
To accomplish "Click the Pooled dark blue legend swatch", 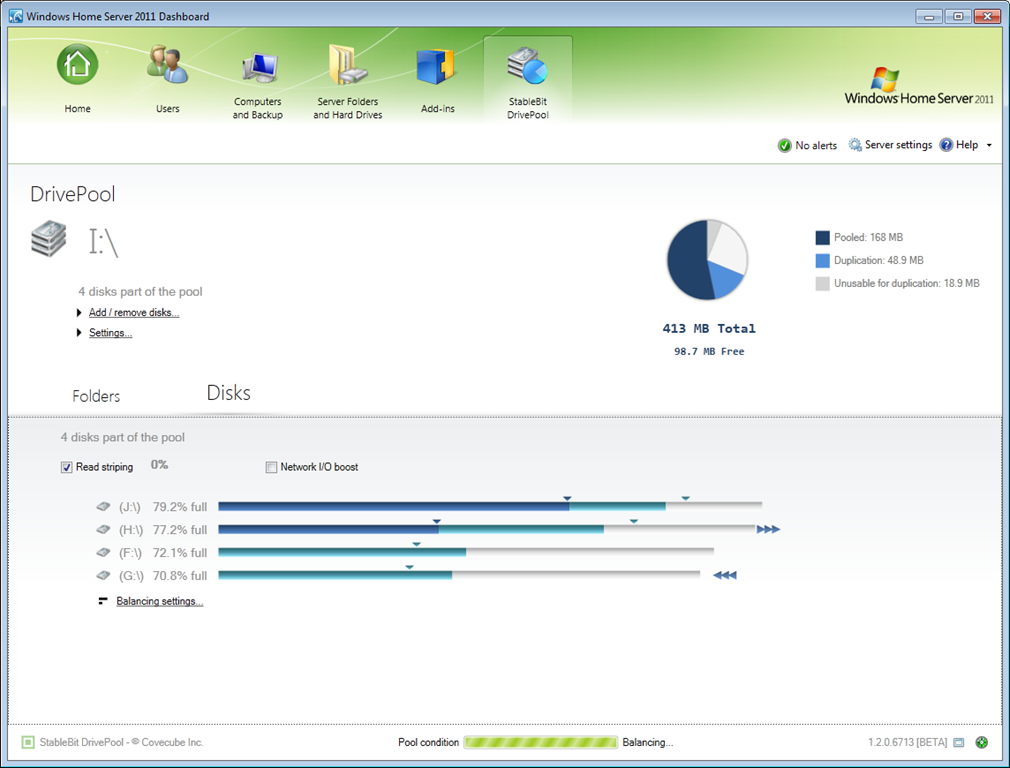I will 823,238.
